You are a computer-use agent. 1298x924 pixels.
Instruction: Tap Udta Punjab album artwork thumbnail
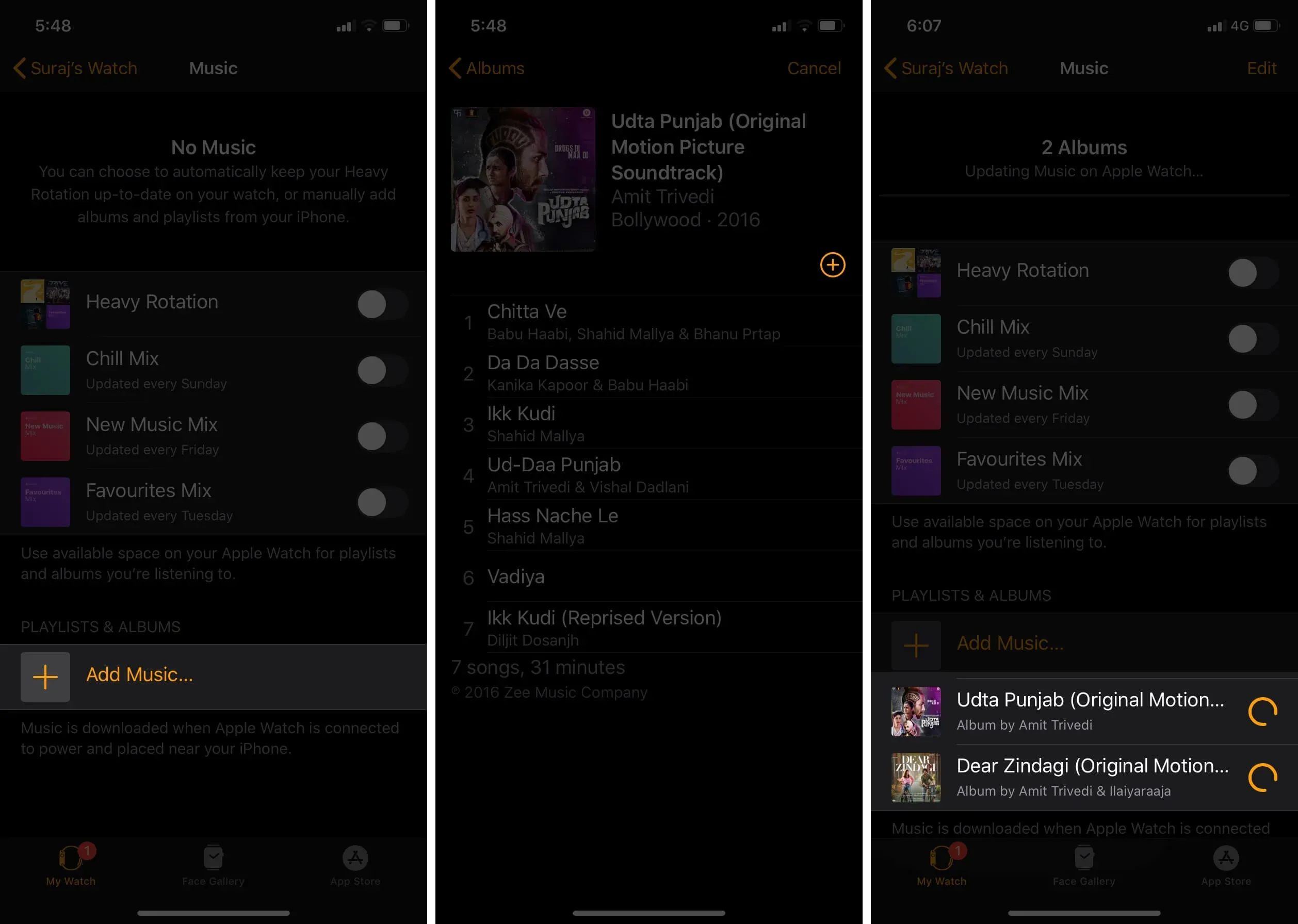click(x=915, y=711)
